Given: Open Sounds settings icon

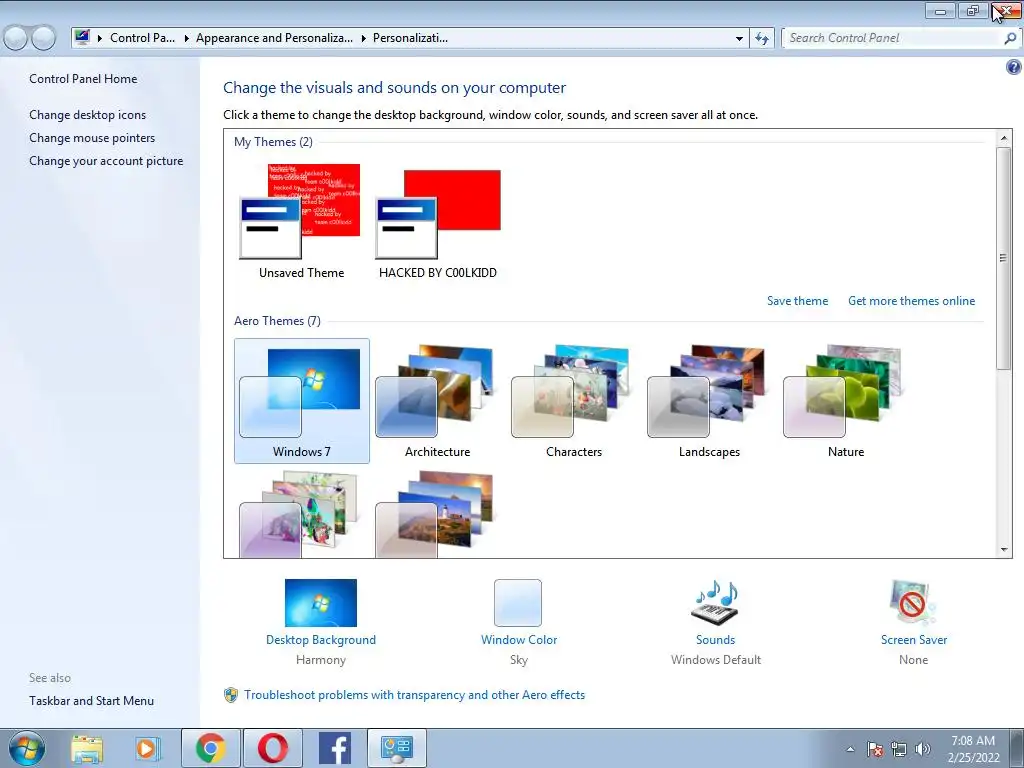Looking at the screenshot, I should pos(716,602).
